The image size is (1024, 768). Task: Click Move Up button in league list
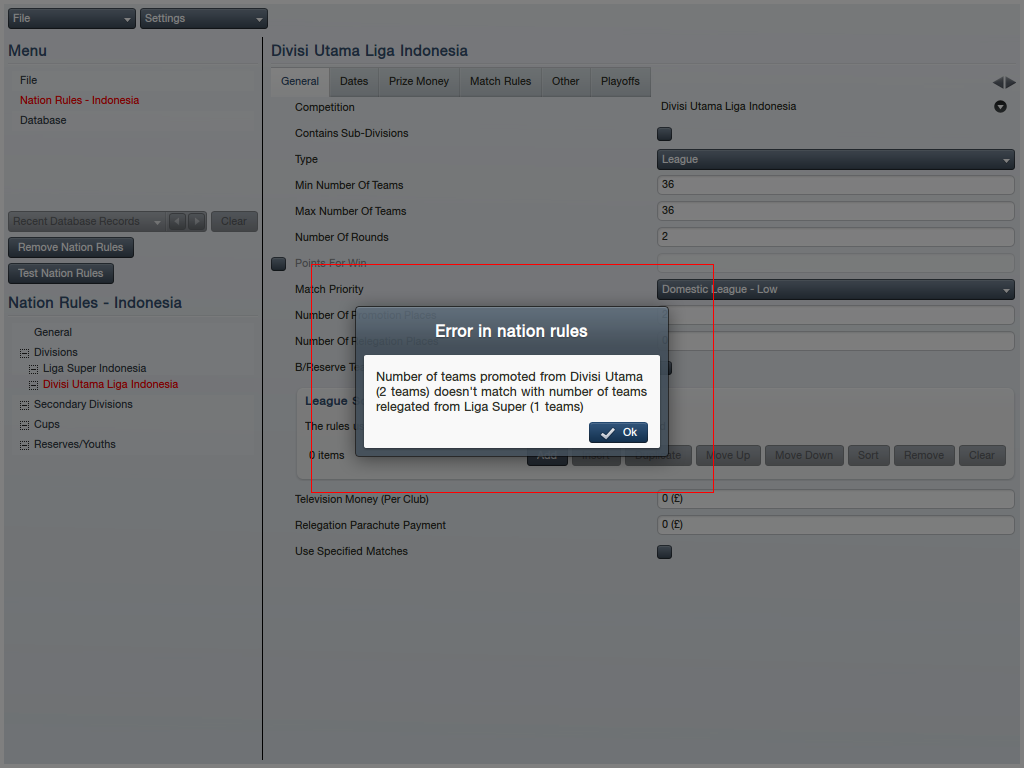[728, 456]
